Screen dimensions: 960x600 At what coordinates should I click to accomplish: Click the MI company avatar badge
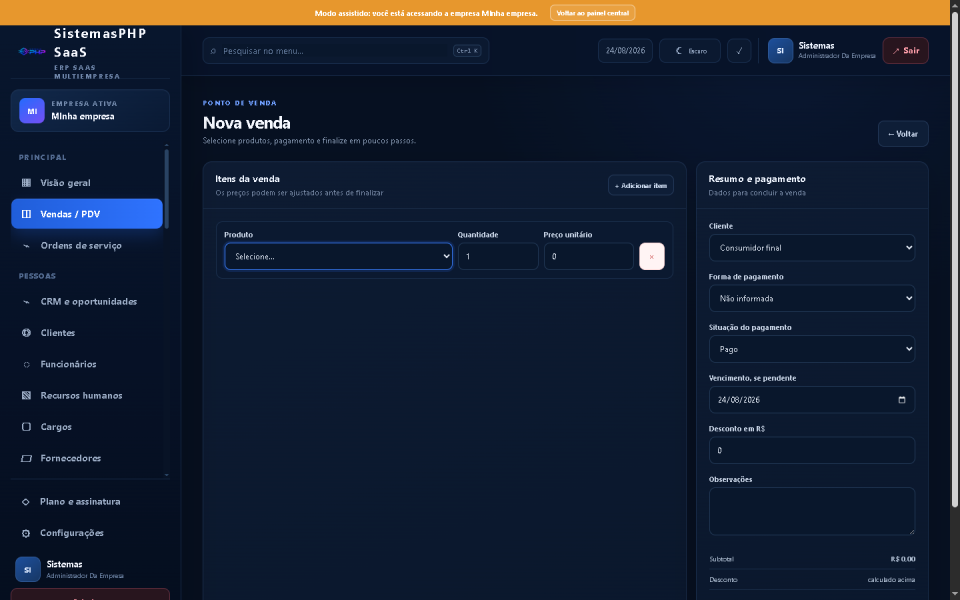coord(32,111)
